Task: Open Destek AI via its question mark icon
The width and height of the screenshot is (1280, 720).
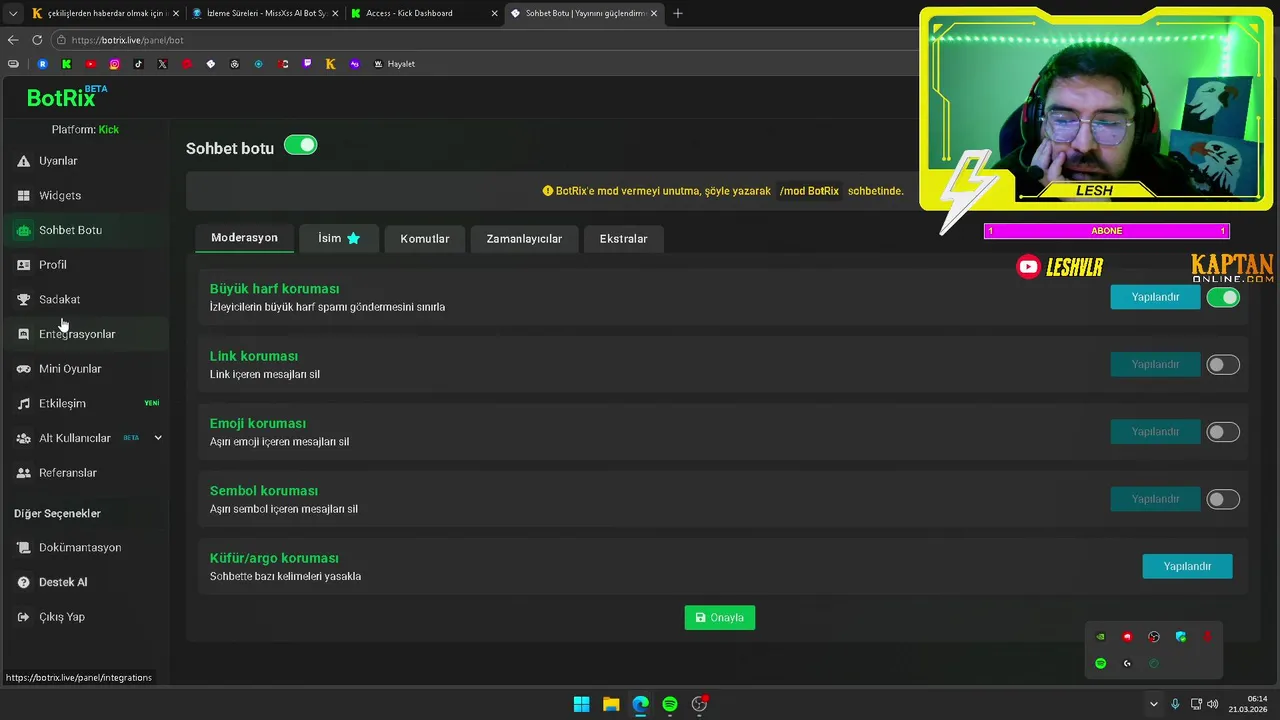Action: pyautogui.click(x=24, y=582)
